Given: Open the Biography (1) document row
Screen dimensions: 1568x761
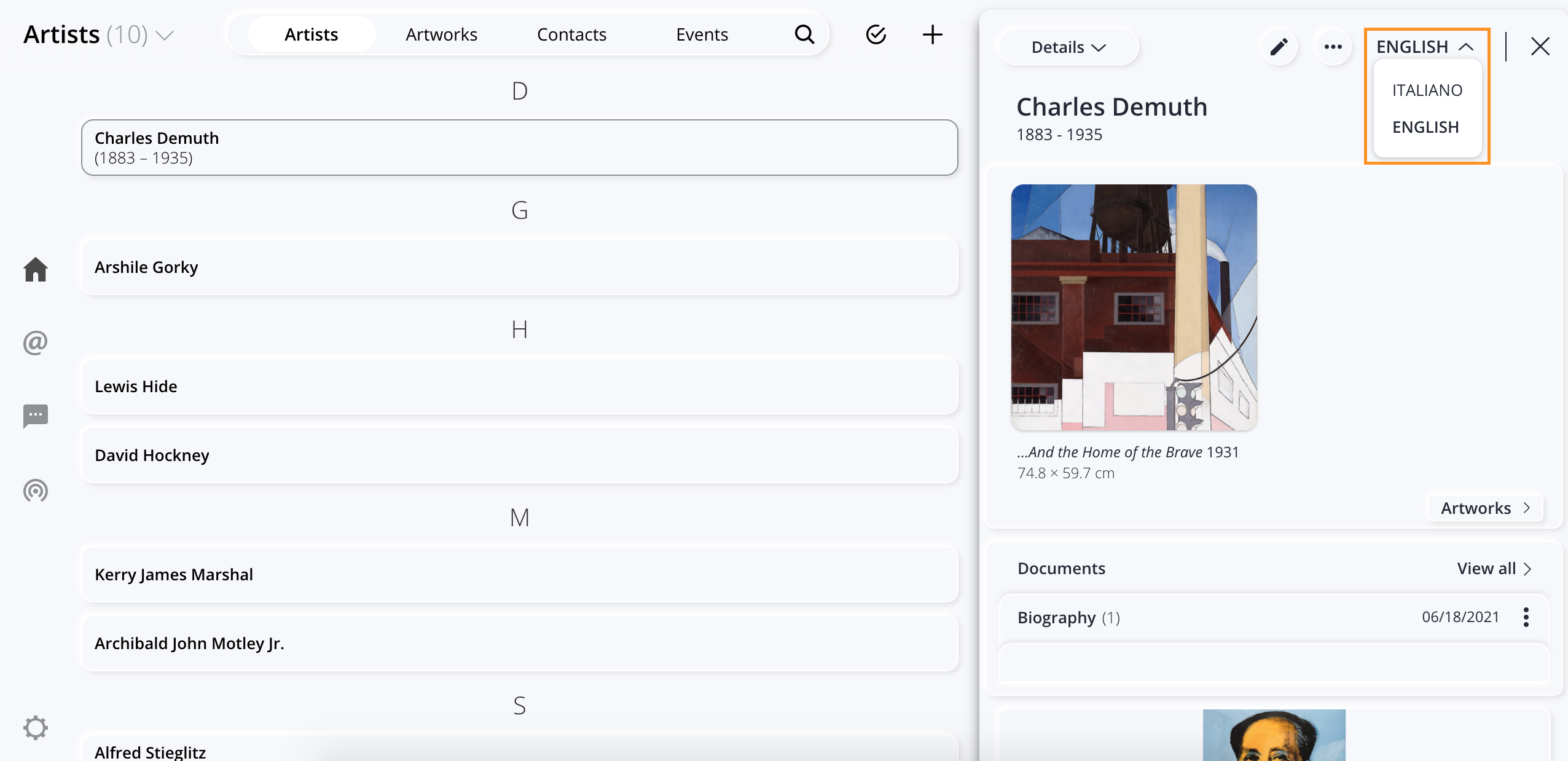Looking at the screenshot, I should click(1274, 617).
